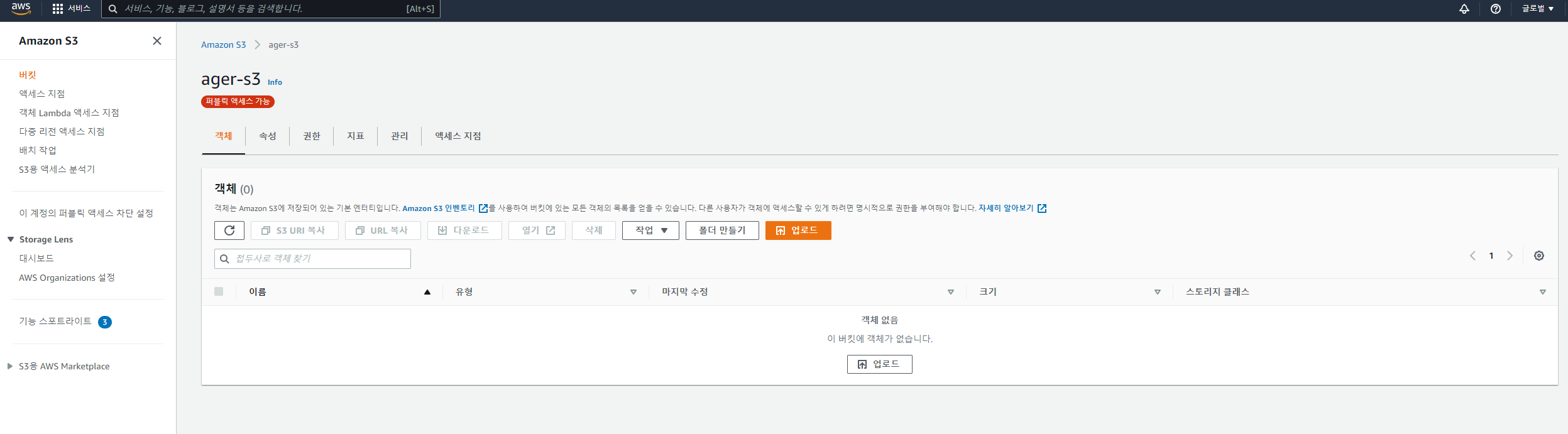This screenshot has width=1568, height=434.
Task: Click the AWS logo home icon
Action: (21, 8)
